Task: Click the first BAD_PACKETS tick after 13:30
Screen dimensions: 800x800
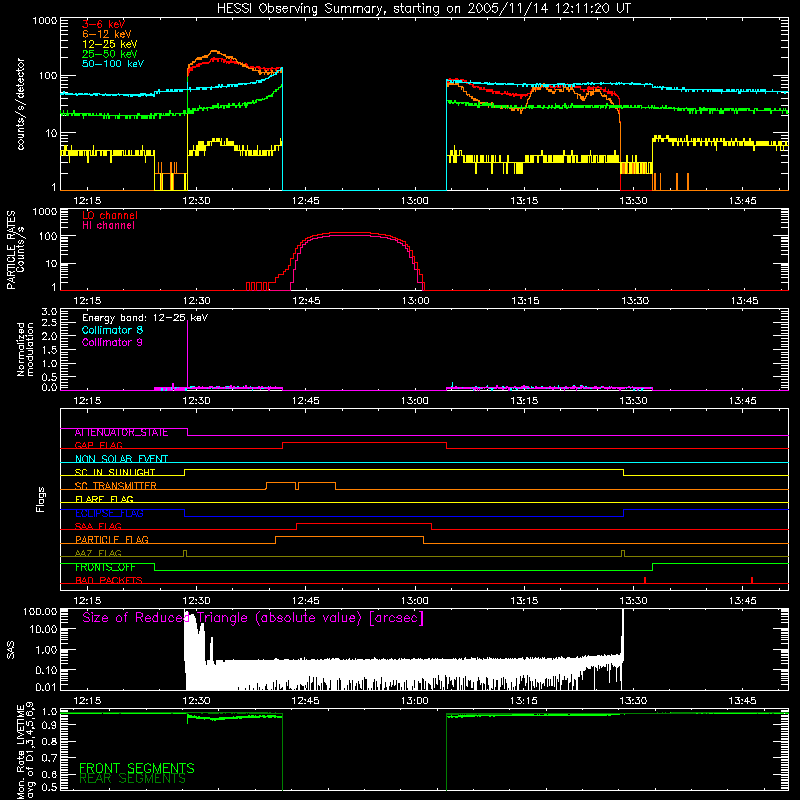Action: click(x=645, y=580)
